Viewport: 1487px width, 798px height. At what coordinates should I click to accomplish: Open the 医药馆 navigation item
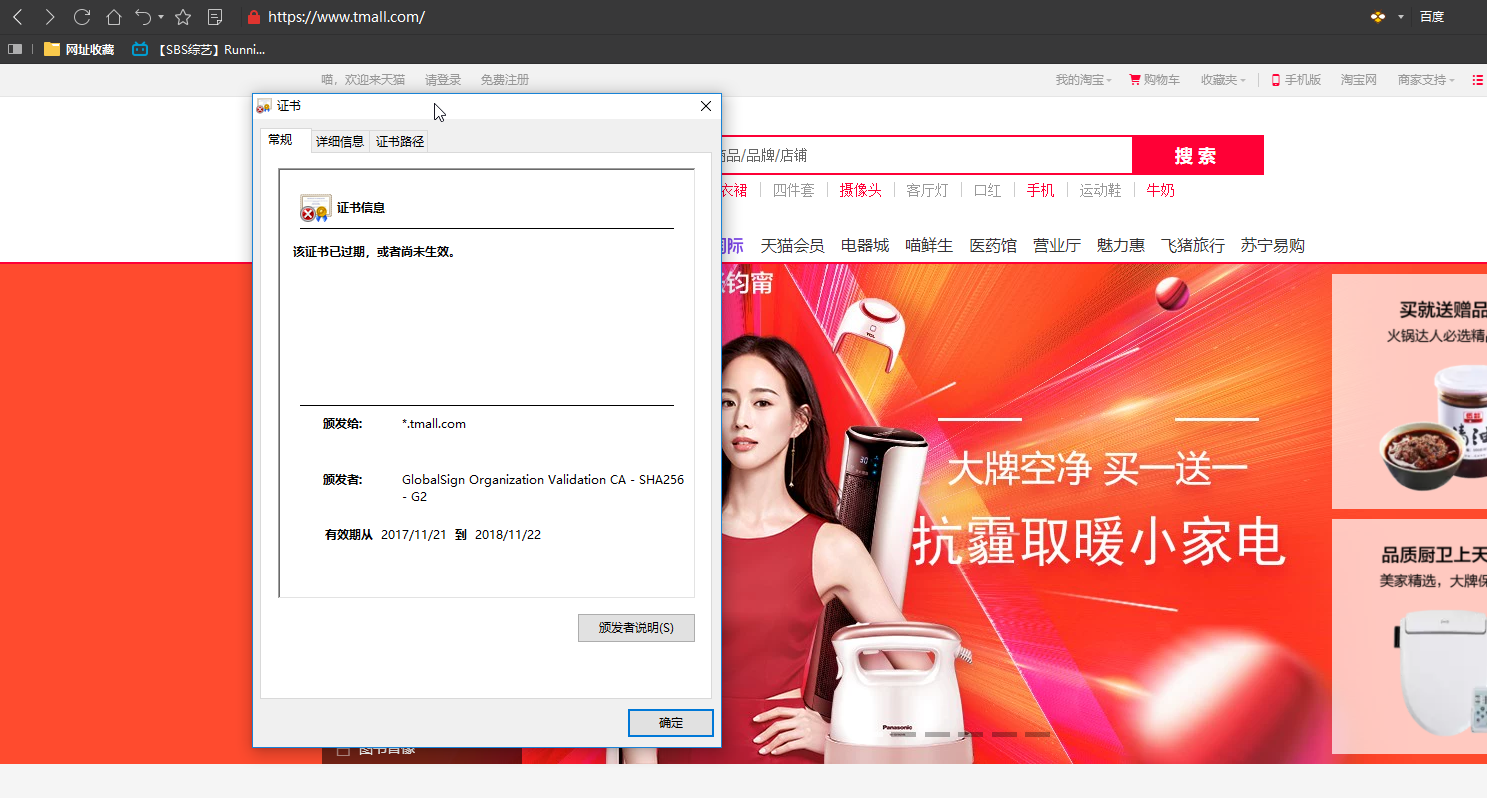(x=993, y=245)
